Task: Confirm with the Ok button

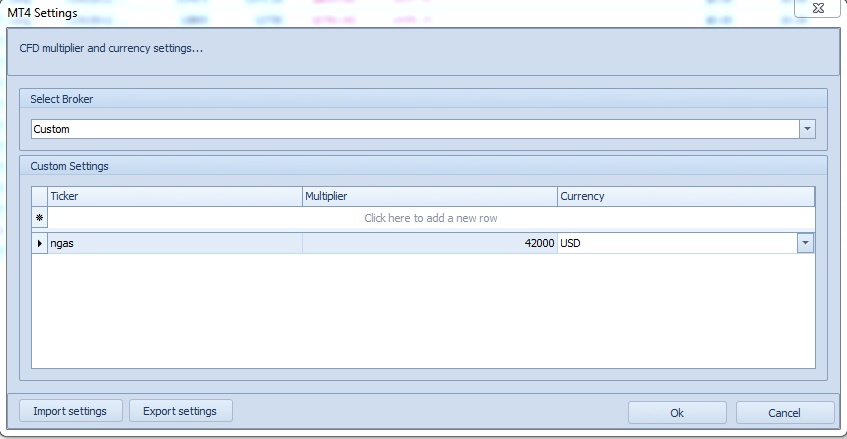Action: pos(677,413)
